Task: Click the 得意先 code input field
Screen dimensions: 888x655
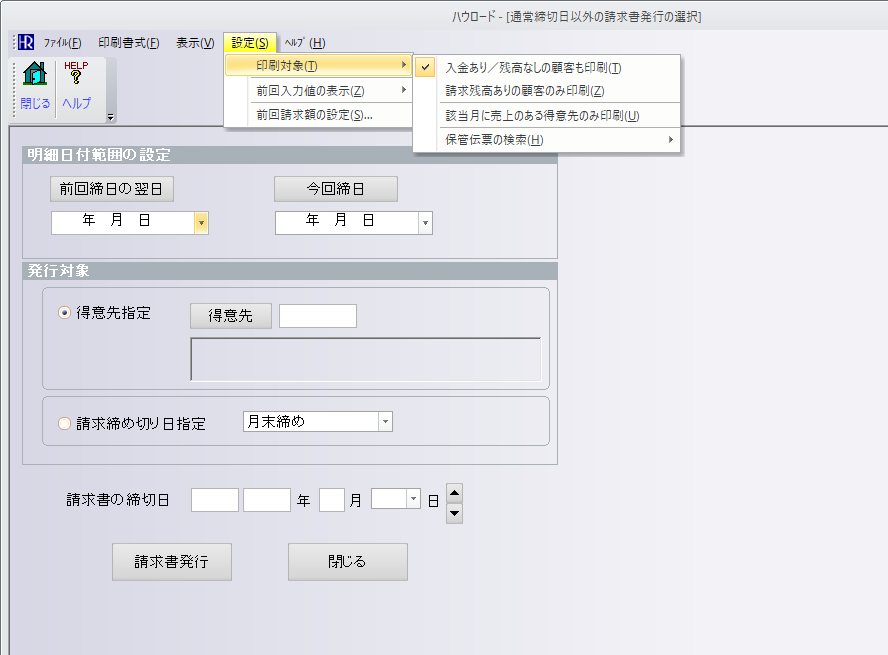Action: coord(317,316)
